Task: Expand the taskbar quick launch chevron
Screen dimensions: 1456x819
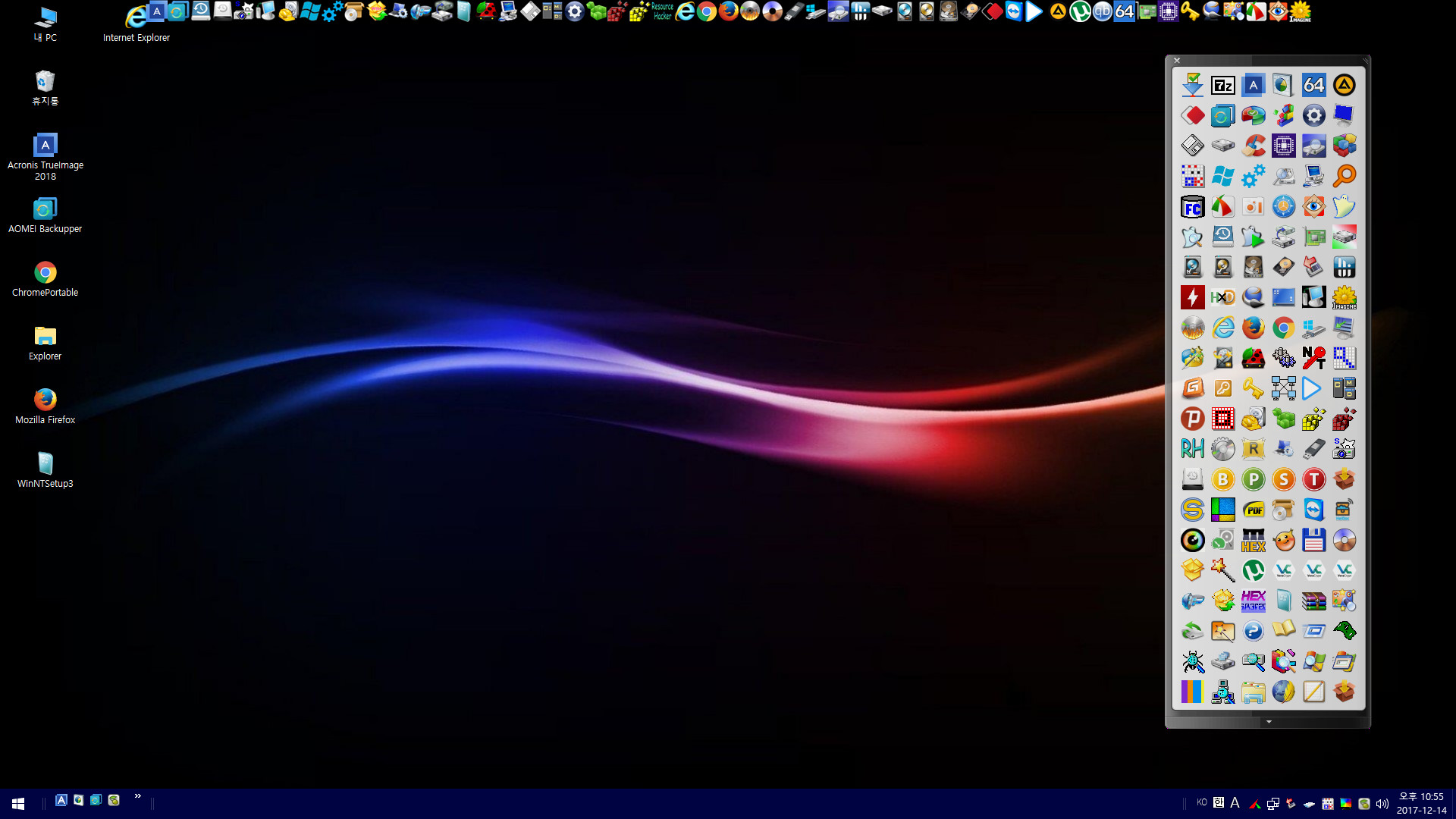Action: [x=137, y=796]
